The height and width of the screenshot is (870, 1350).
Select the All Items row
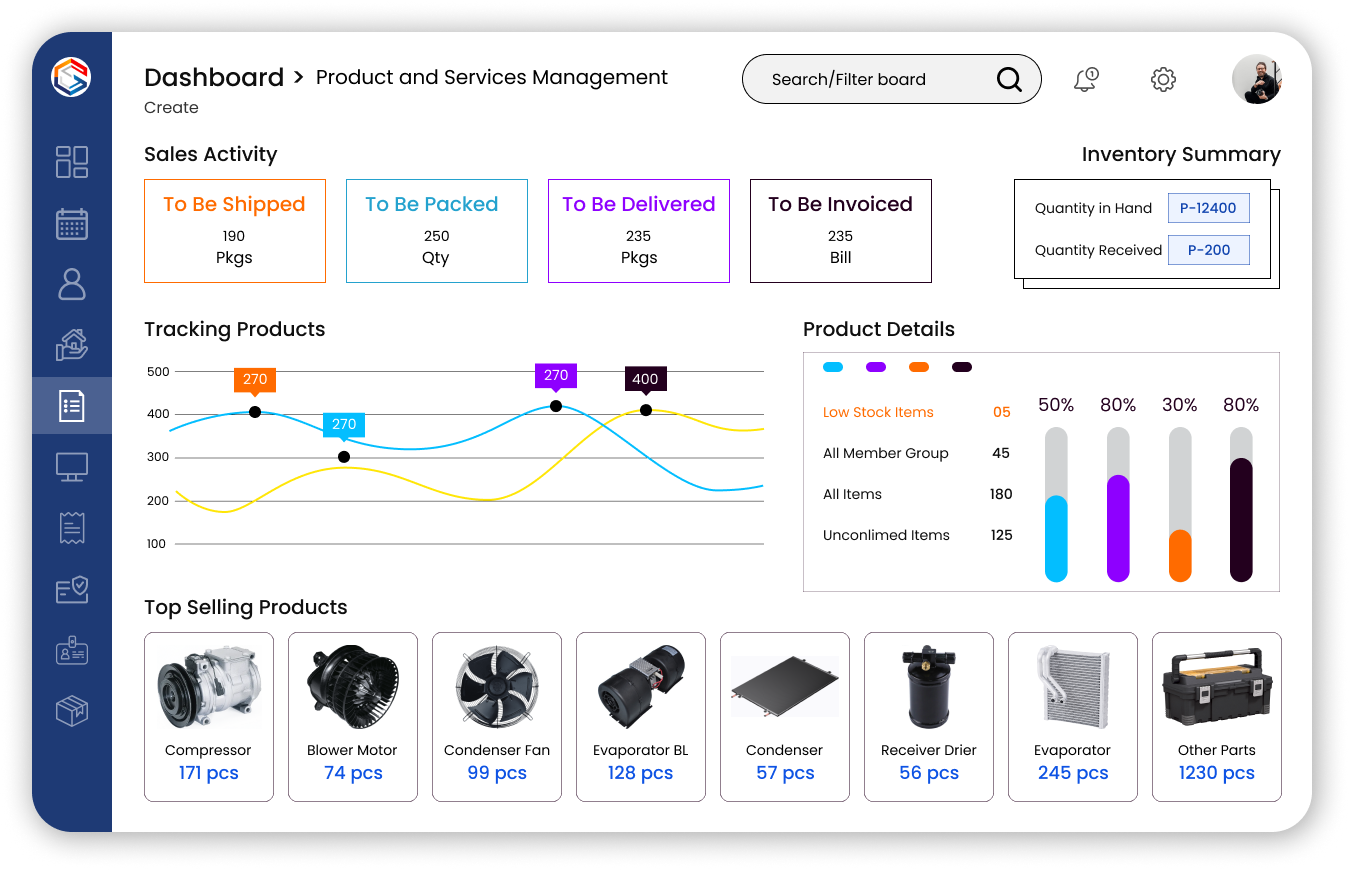tap(917, 494)
